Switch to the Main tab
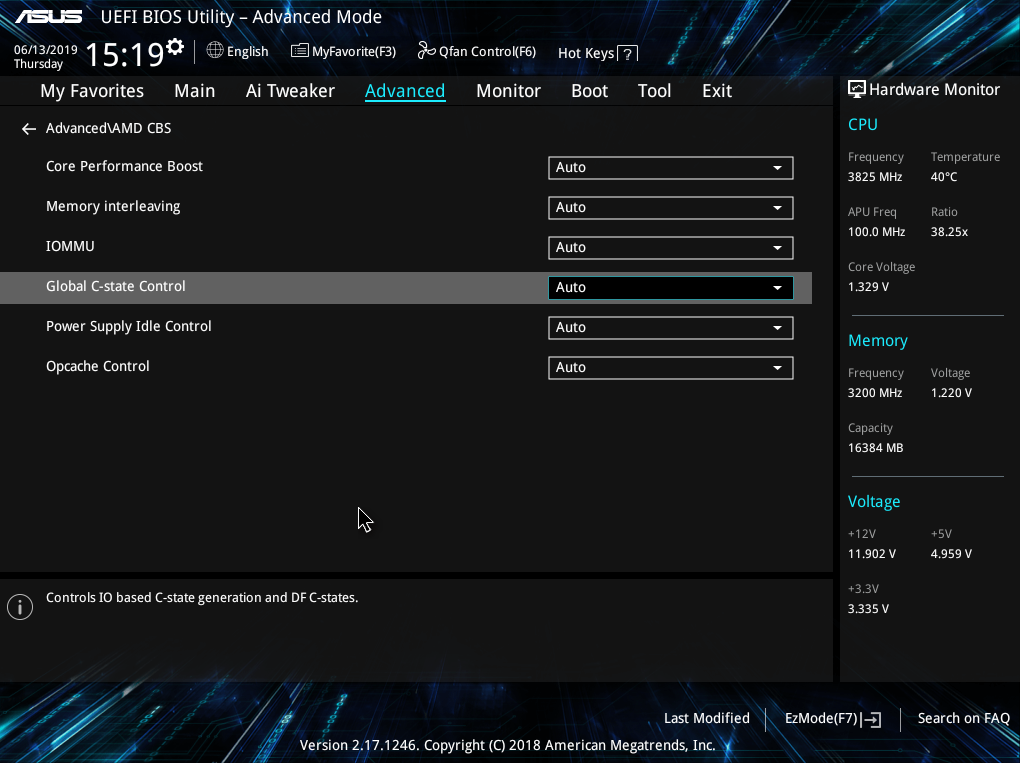 click(195, 90)
